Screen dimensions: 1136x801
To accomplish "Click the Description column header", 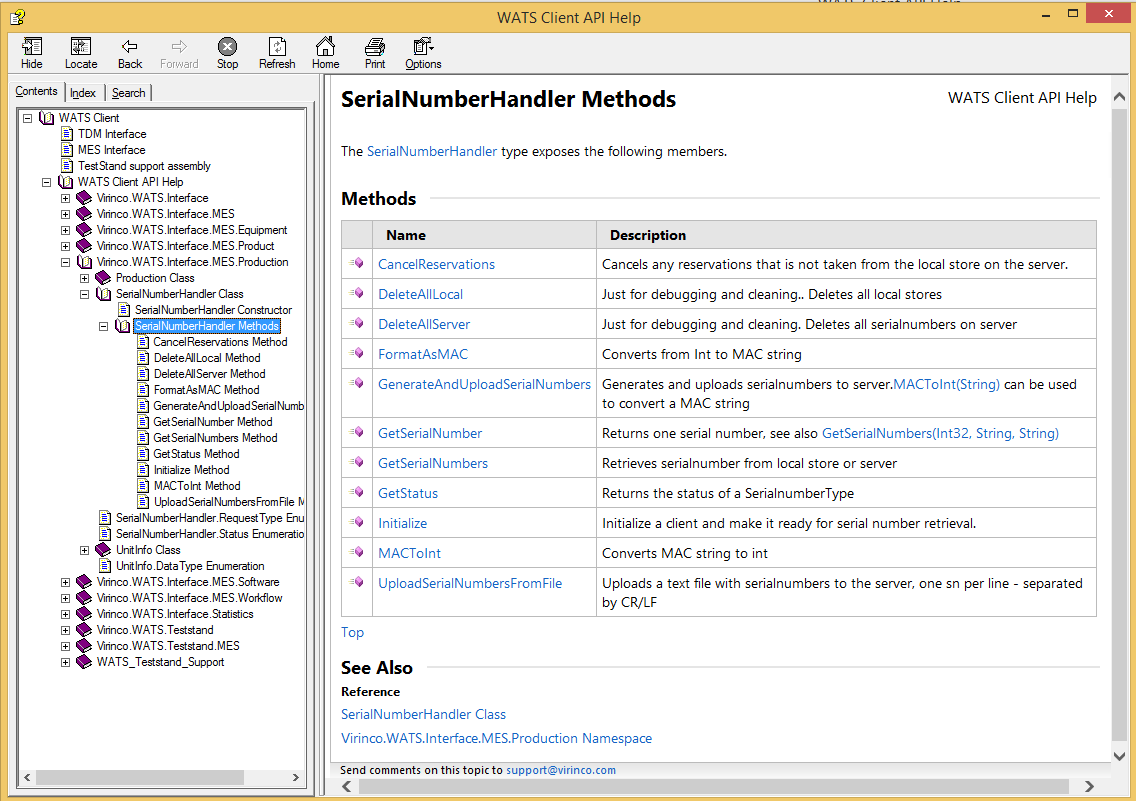I will (x=846, y=235).
